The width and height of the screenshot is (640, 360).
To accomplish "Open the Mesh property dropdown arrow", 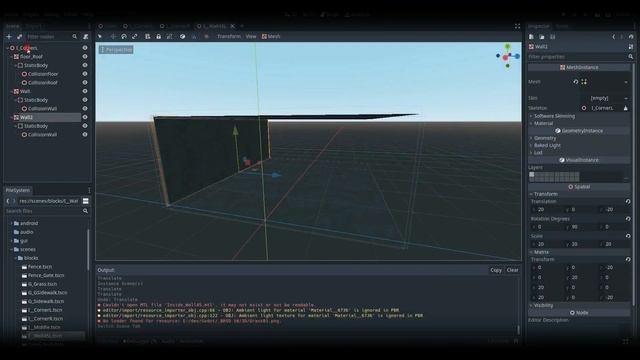I will pyautogui.click(x=626, y=82).
